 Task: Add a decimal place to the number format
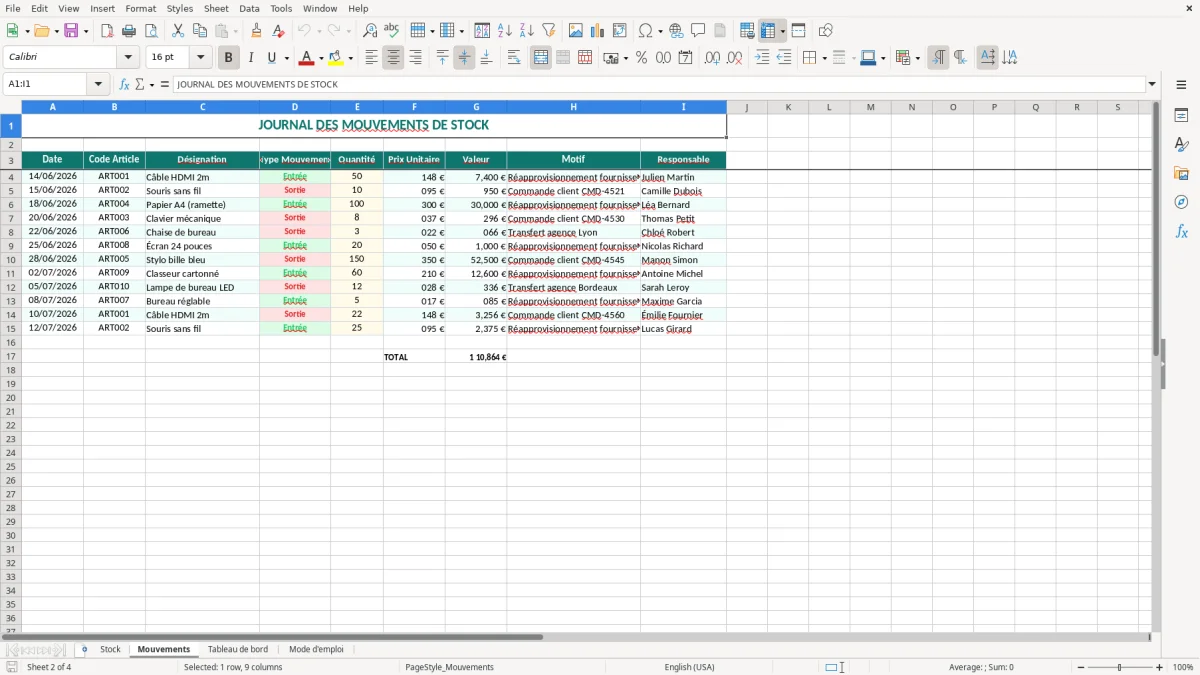[x=712, y=58]
